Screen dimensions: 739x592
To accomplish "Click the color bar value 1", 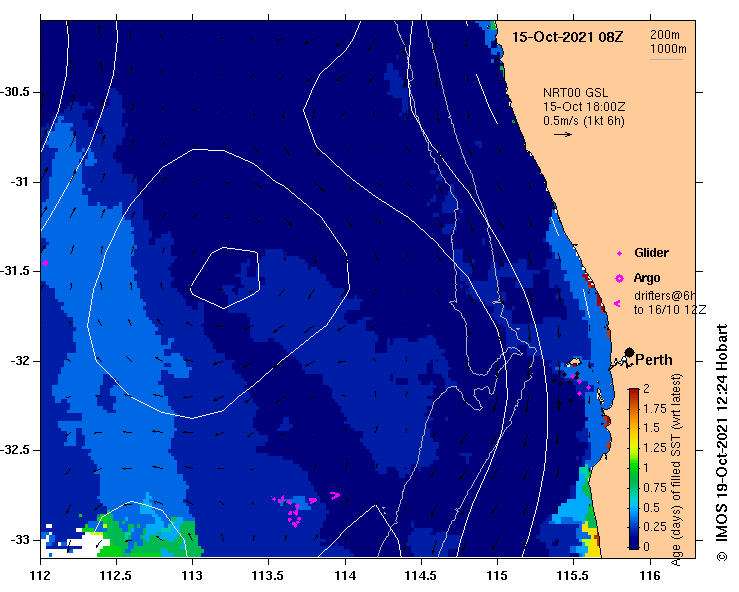I will point(646,468).
